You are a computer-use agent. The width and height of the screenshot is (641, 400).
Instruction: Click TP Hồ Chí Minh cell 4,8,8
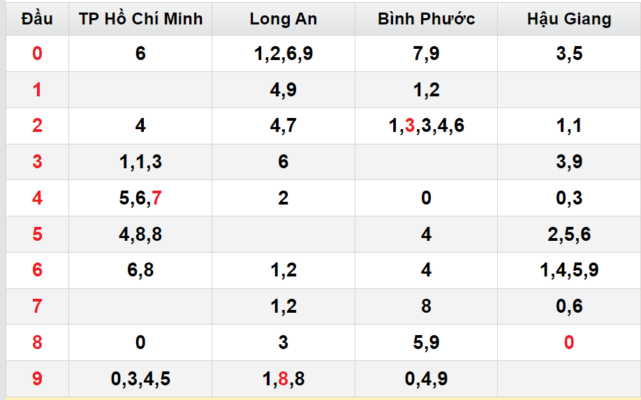[x=140, y=234]
